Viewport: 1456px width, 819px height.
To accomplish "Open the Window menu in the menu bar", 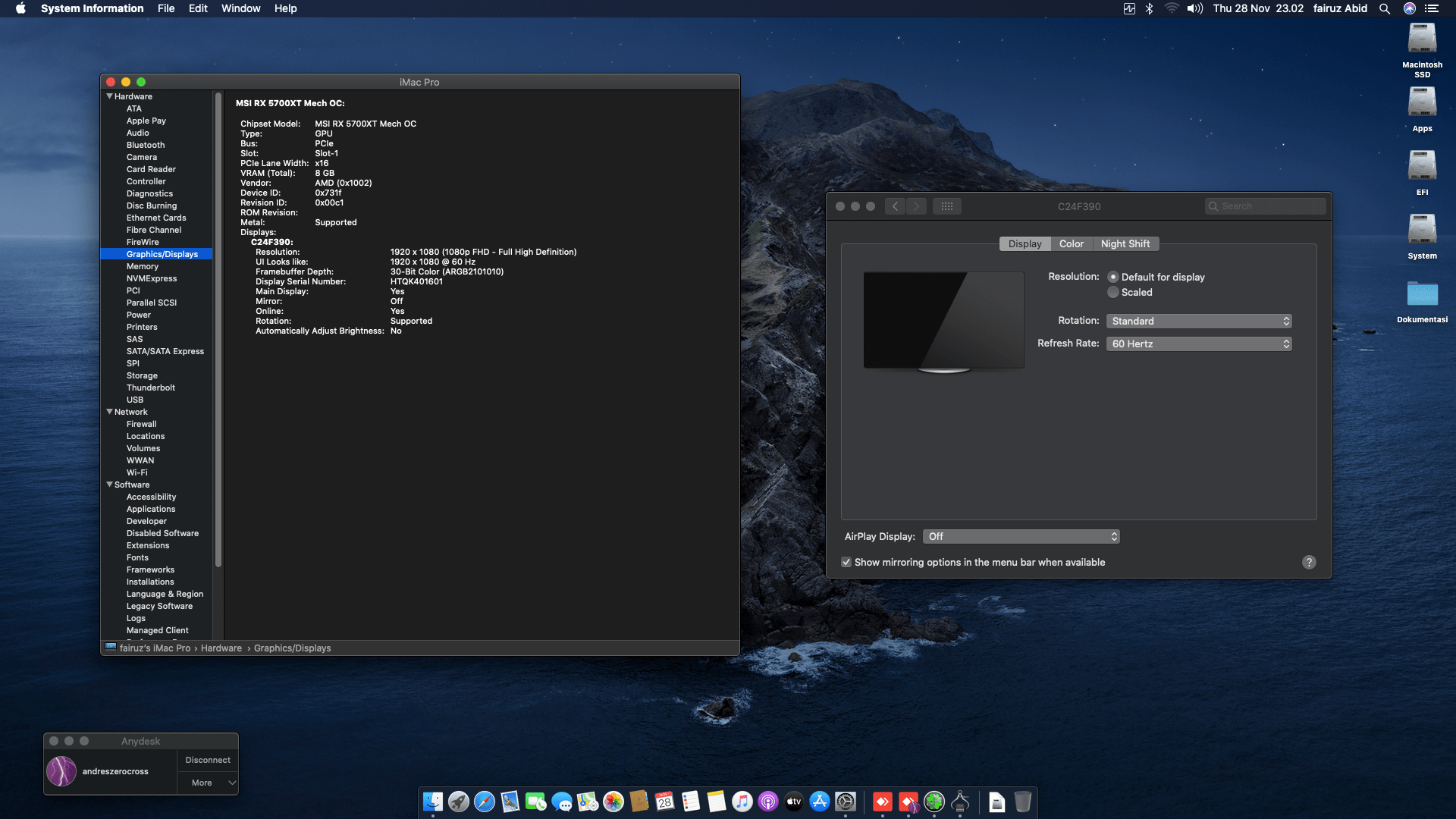I will 240,8.
